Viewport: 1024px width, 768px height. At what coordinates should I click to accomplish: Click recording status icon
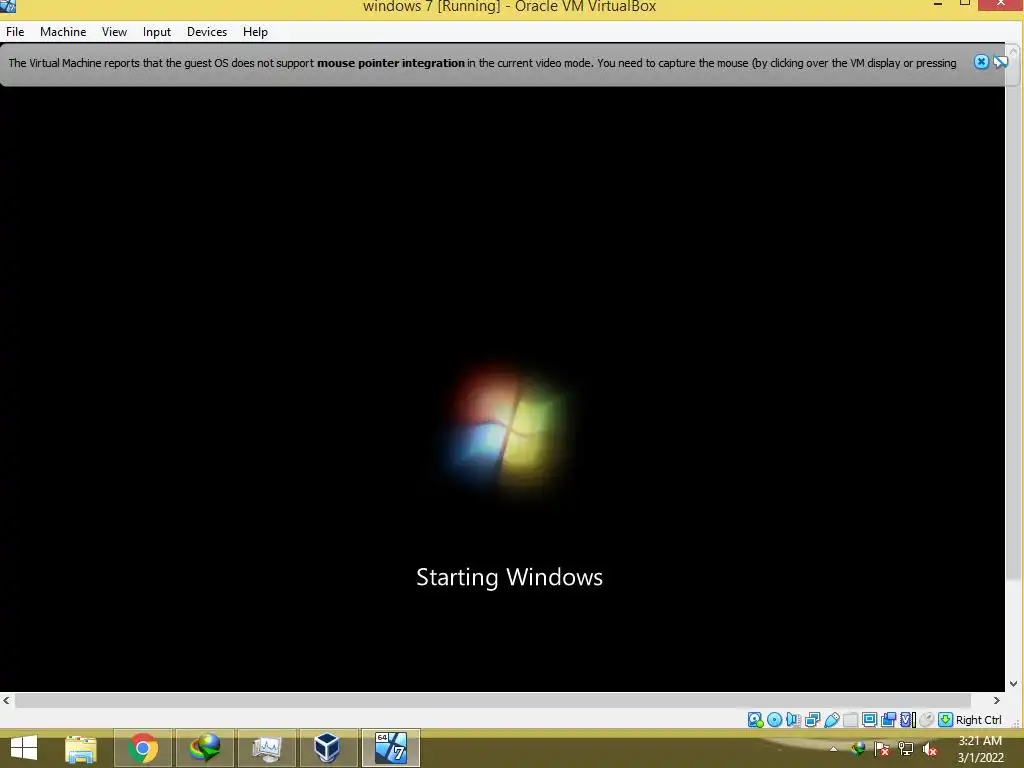click(888, 720)
